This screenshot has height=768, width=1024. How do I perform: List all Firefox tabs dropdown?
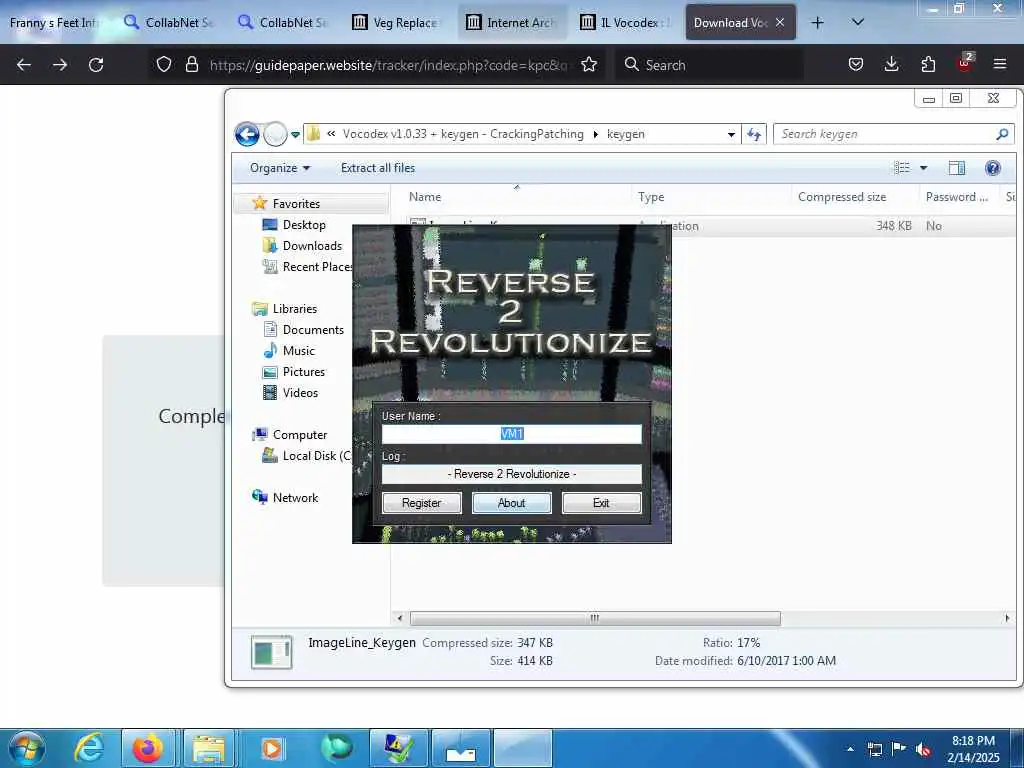tap(858, 23)
